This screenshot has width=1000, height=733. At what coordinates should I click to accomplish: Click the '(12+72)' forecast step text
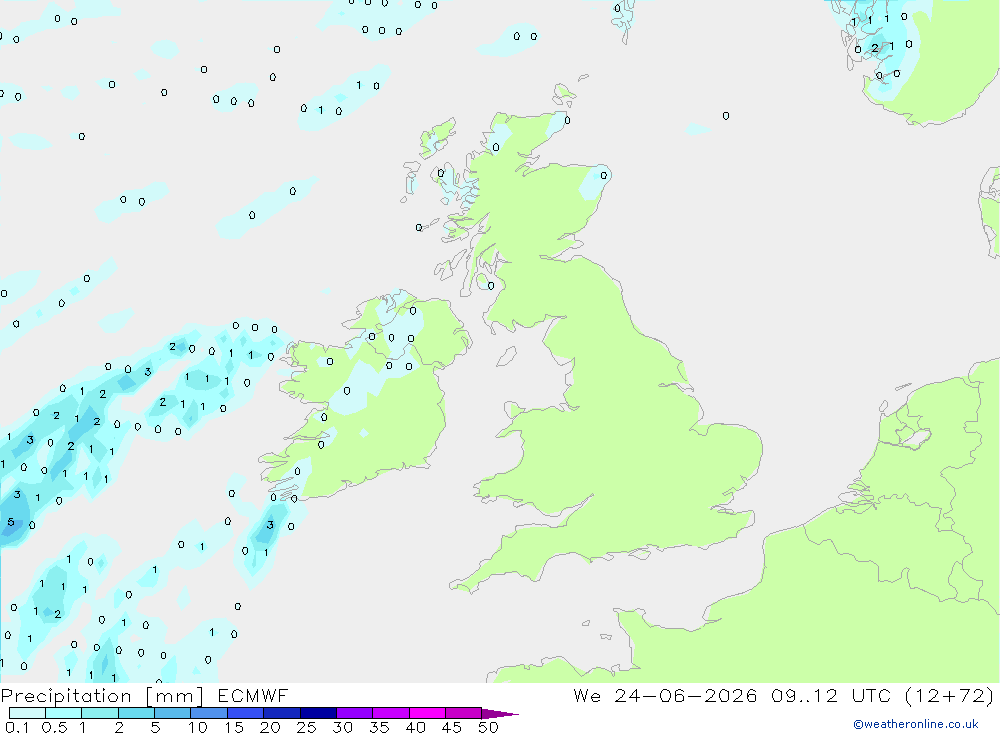(950, 695)
